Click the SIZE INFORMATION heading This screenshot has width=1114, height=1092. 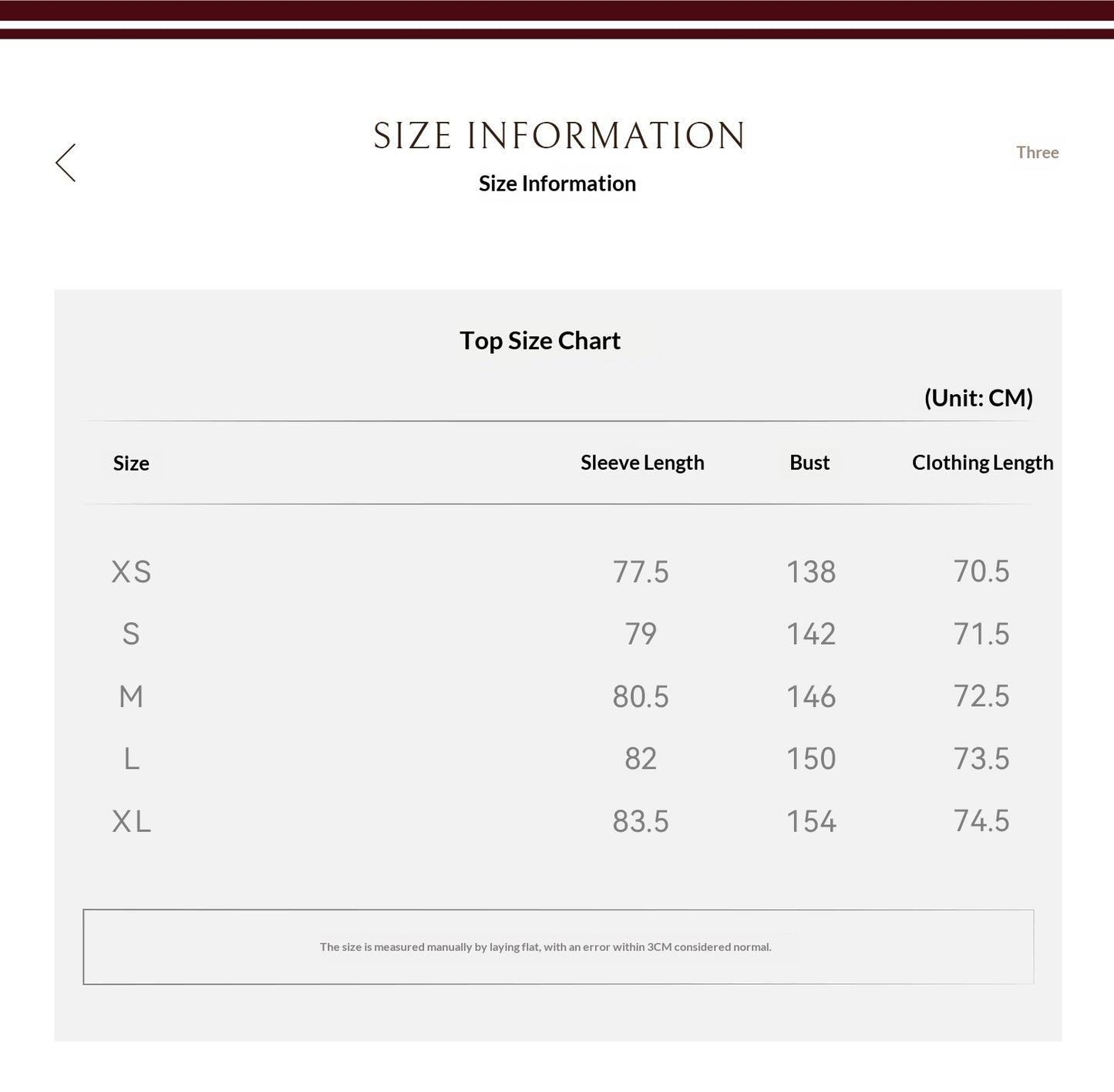[x=559, y=136]
